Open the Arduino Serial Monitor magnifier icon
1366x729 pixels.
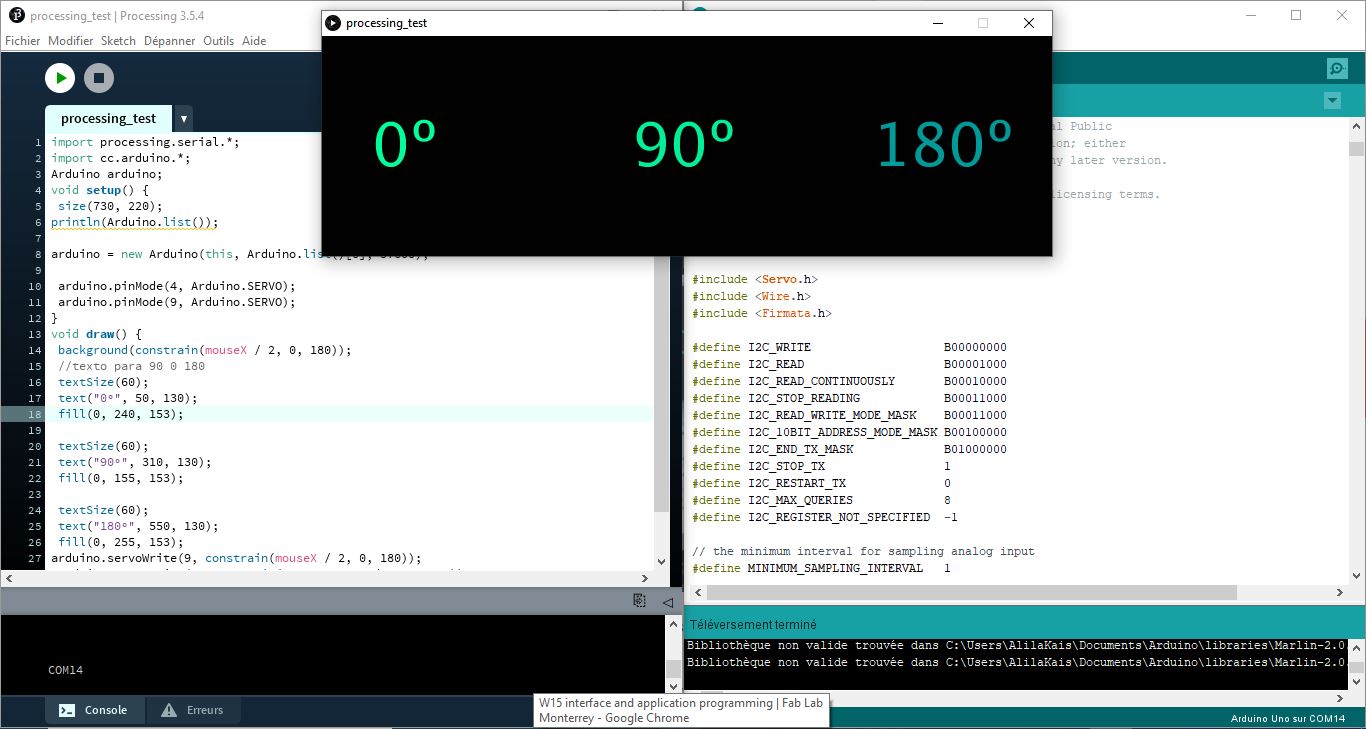tap(1337, 68)
